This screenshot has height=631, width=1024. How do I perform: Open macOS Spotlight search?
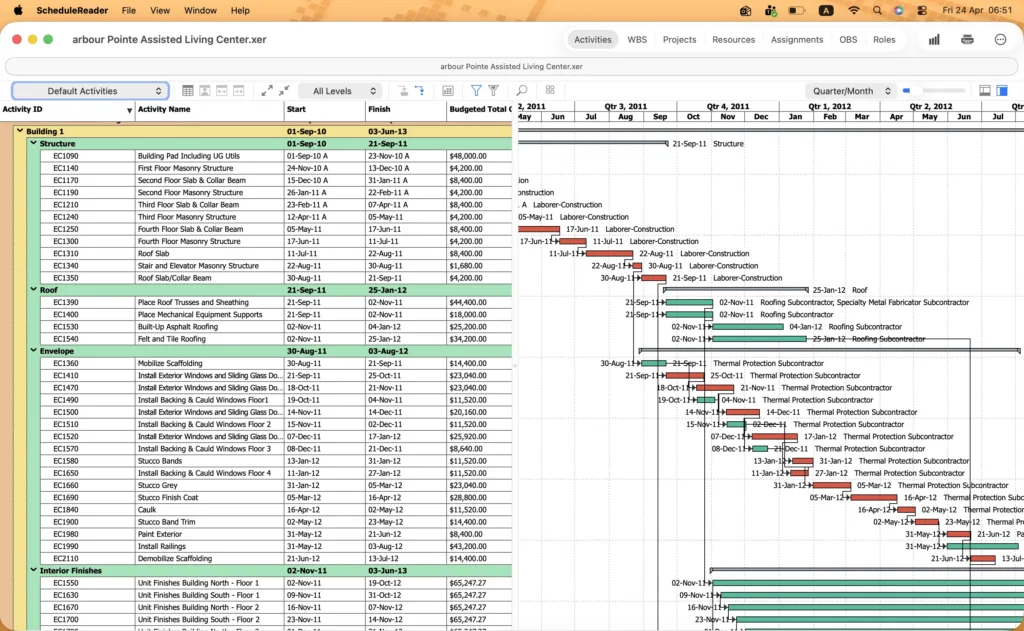pyautogui.click(x=877, y=10)
